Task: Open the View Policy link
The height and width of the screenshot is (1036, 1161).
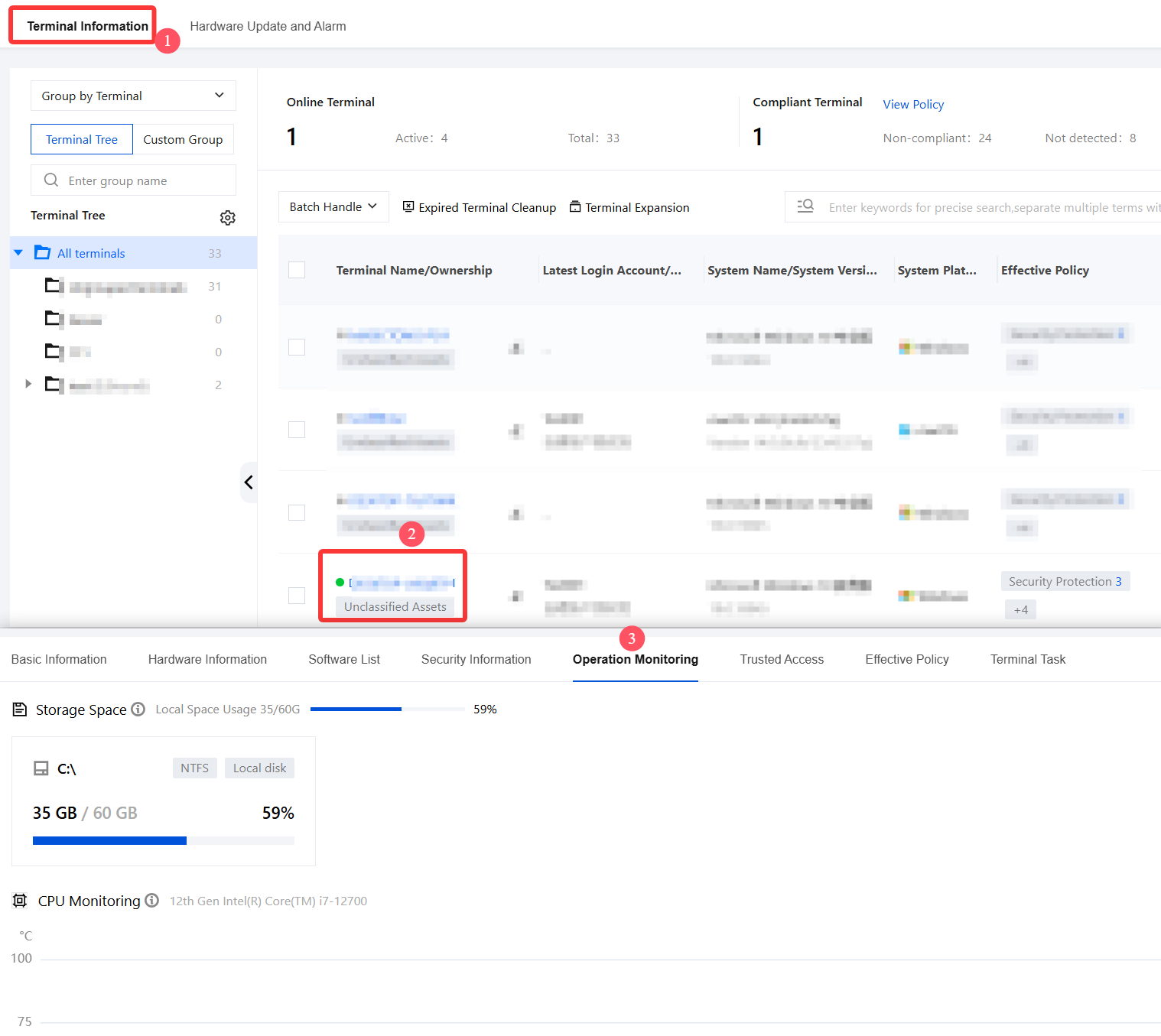Action: pos(913,104)
